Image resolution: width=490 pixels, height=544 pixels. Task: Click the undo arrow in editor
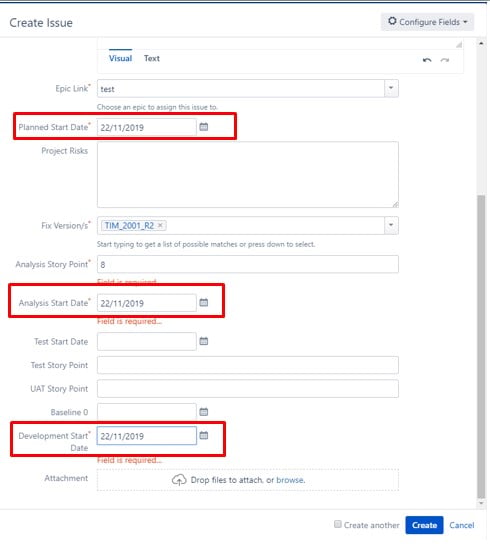[427, 60]
